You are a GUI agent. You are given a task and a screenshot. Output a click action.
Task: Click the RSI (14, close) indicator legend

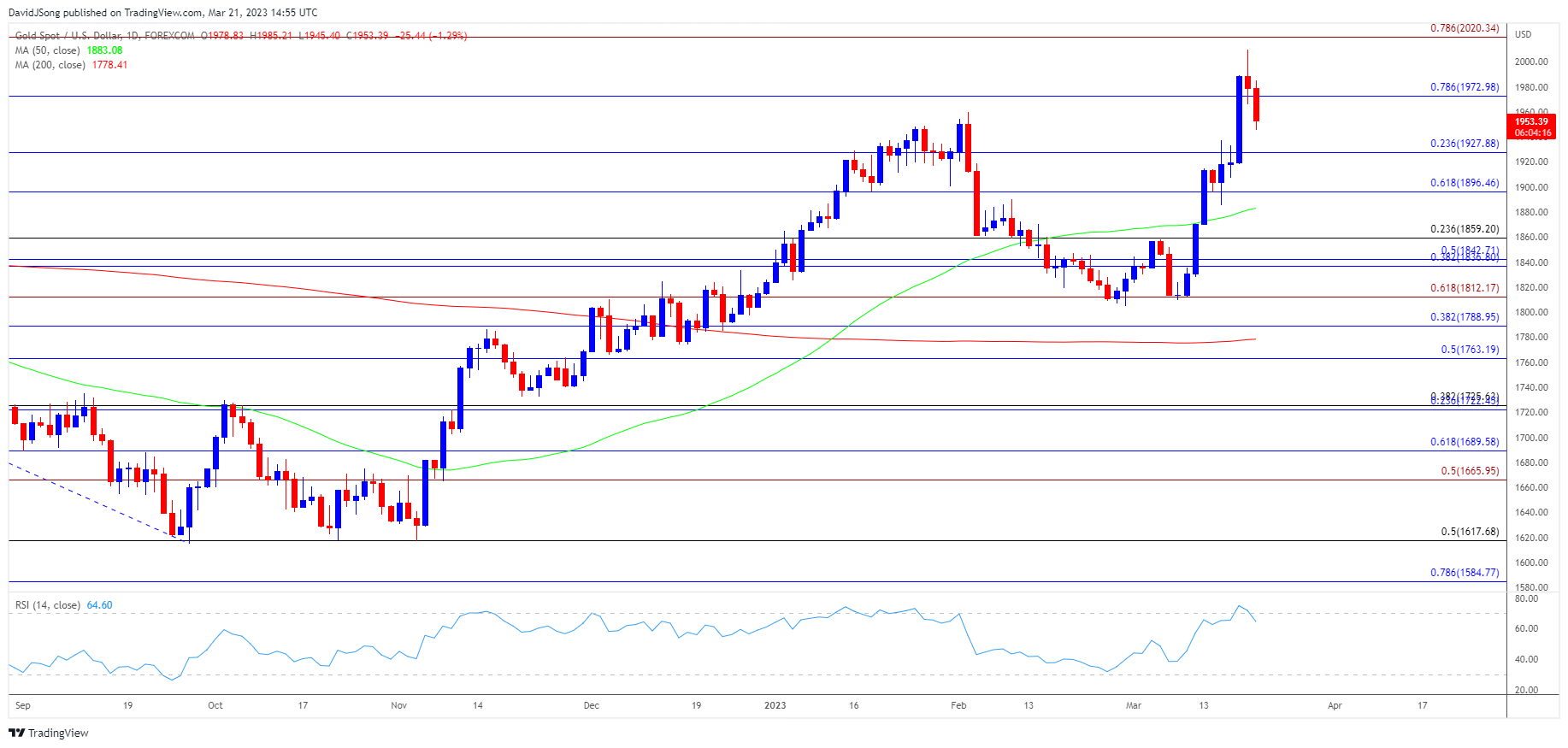tap(48, 605)
